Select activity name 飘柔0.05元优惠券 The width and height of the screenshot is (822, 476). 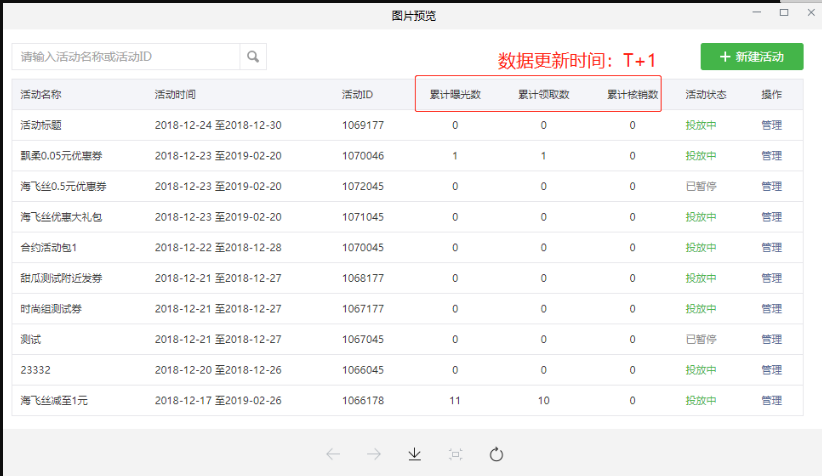[x=61, y=156]
